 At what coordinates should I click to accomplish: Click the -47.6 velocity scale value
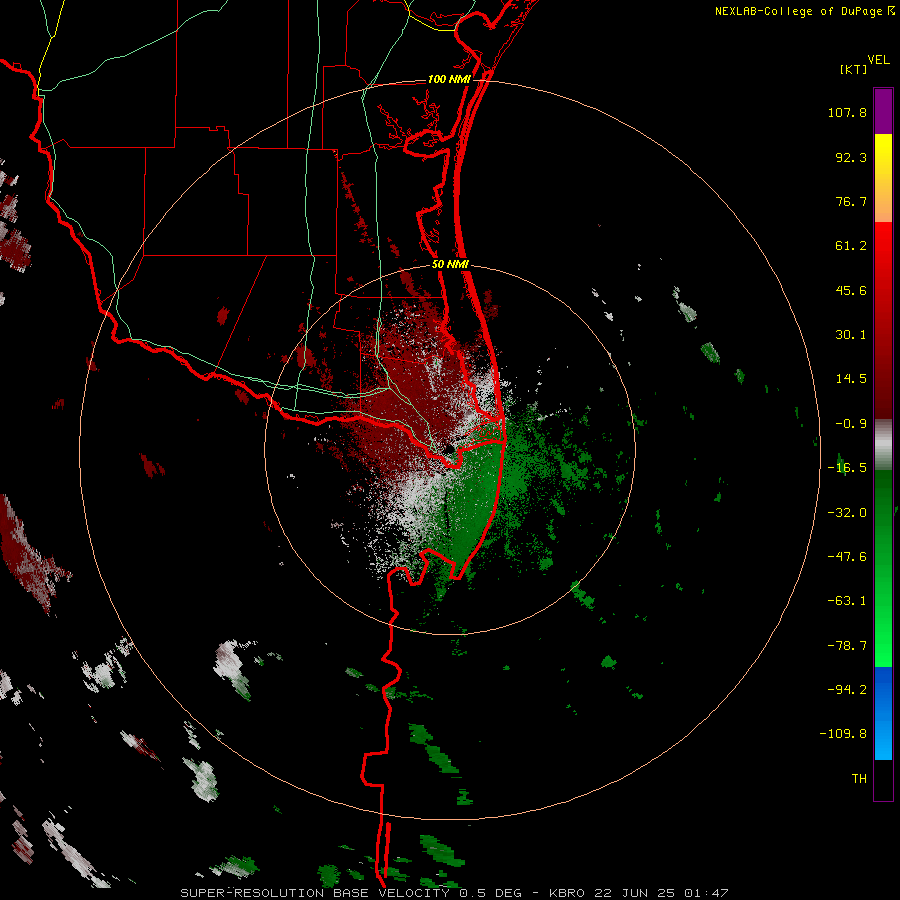tap(847, 557)
